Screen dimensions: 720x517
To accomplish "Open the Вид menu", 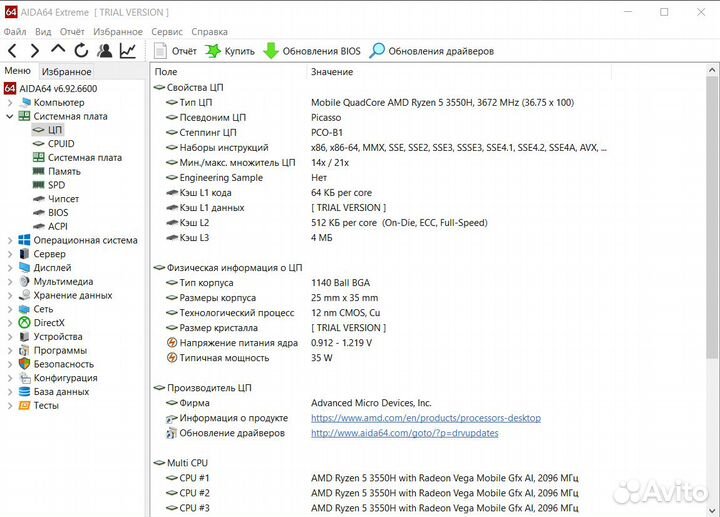I will click(x=43, y=32).
